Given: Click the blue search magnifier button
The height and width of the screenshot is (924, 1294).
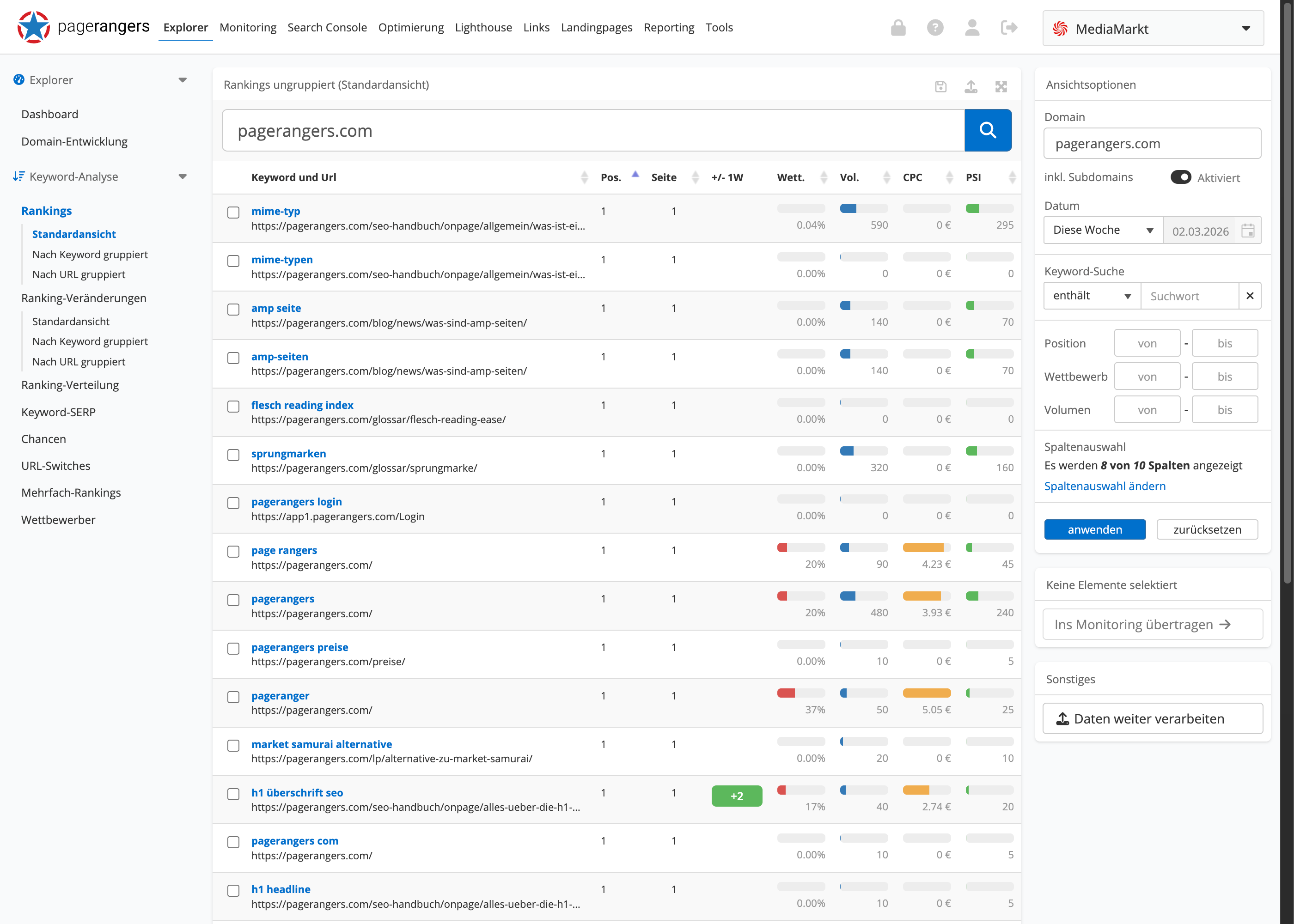Looking at the screenshot, I should (988, 130).
